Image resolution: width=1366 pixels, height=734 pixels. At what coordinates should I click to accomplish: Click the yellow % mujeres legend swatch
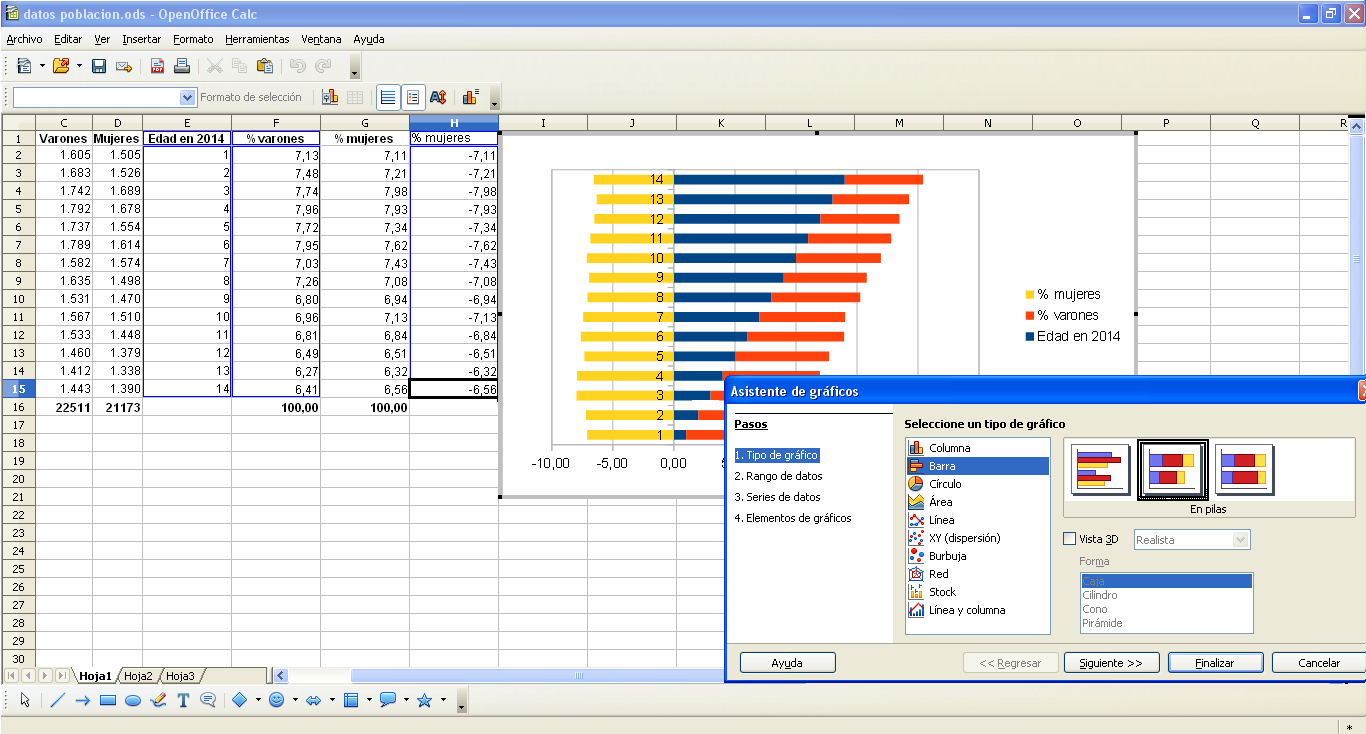point(1029,295)
